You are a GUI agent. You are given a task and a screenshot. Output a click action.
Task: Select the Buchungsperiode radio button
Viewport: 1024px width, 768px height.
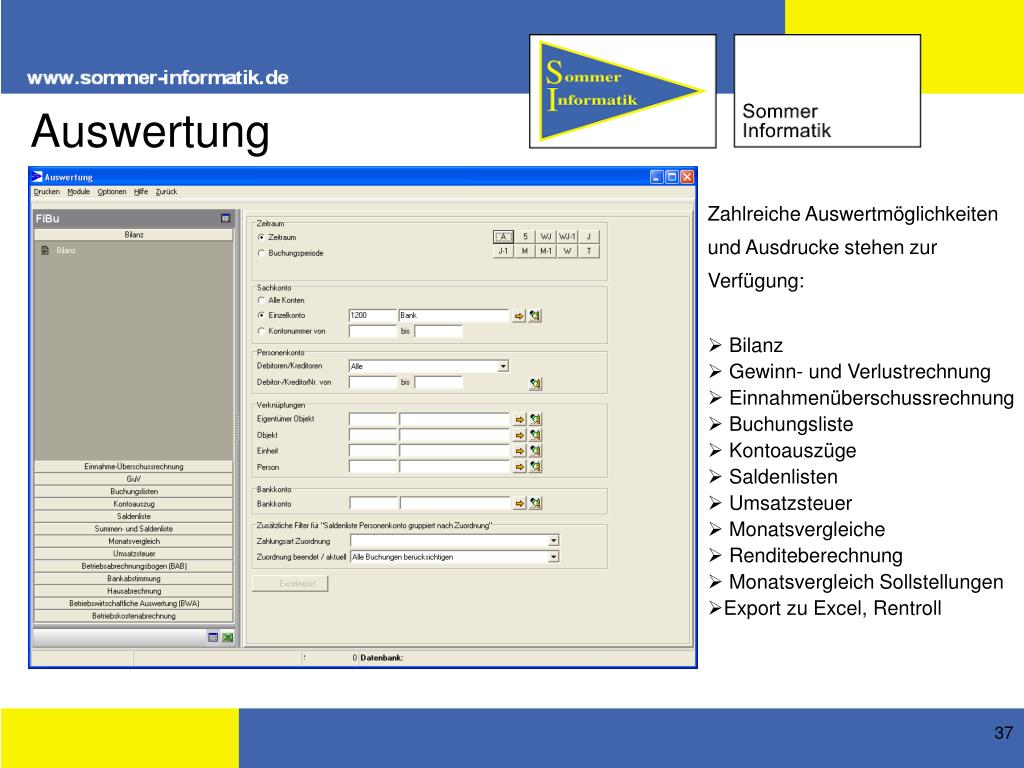(261, 253)
